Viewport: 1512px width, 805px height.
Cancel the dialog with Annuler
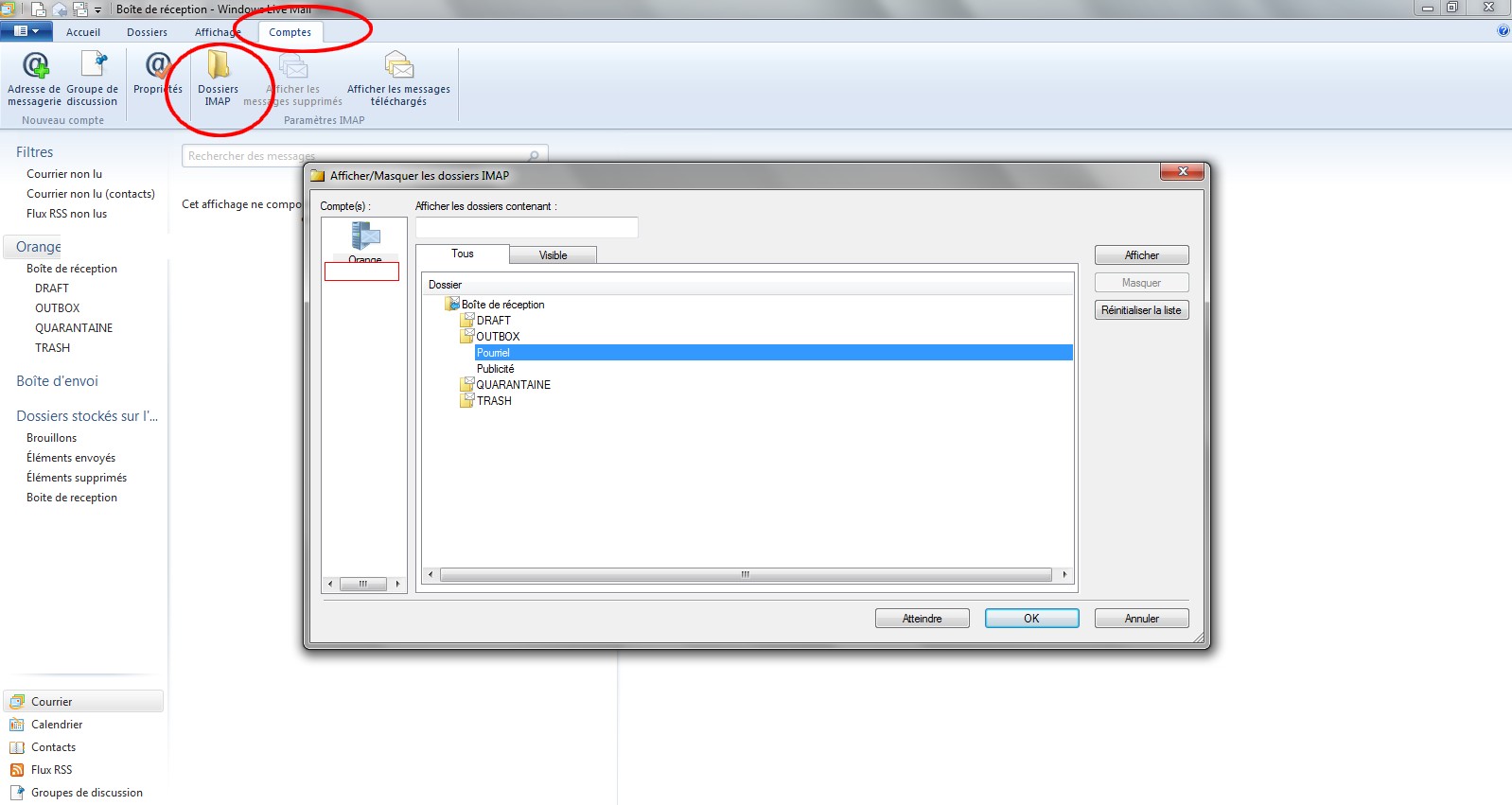tap(1142, 619)
